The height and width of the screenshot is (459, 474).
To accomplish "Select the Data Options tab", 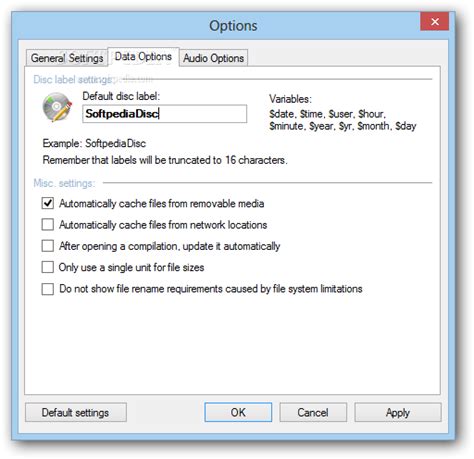I will (143, 57).
